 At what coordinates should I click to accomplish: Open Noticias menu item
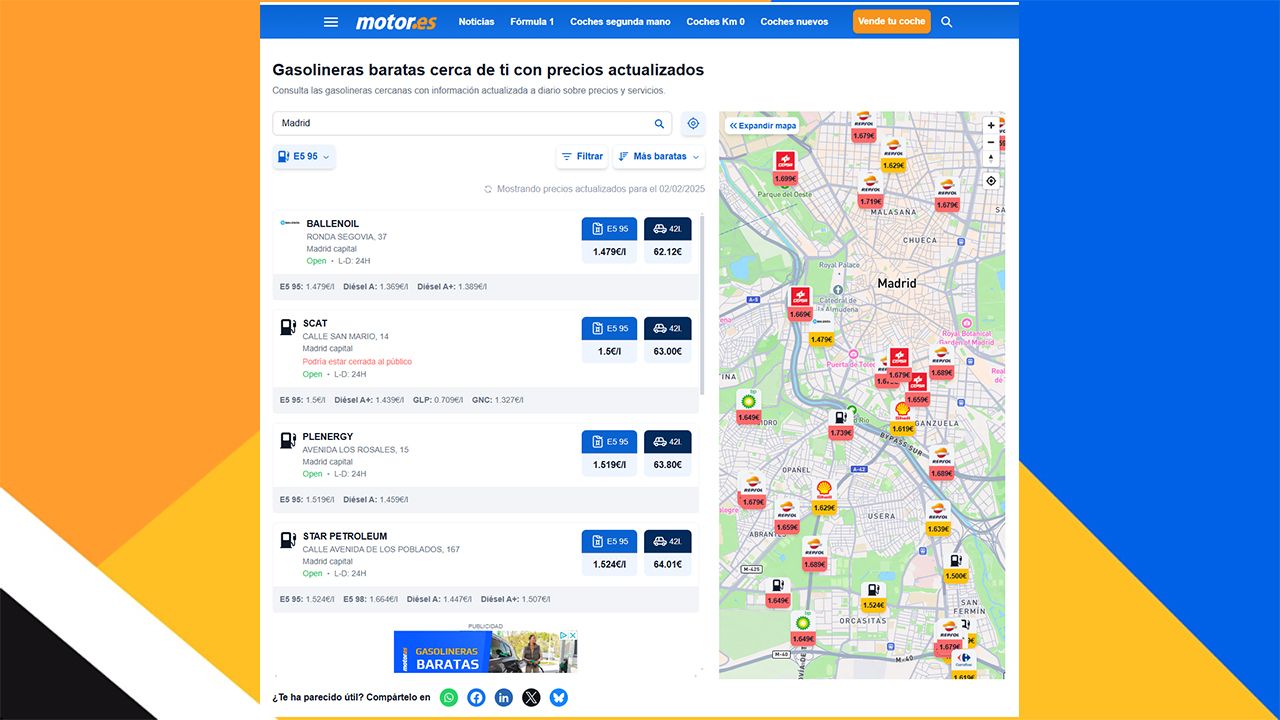pyautogui.click(x=476, y=22)
